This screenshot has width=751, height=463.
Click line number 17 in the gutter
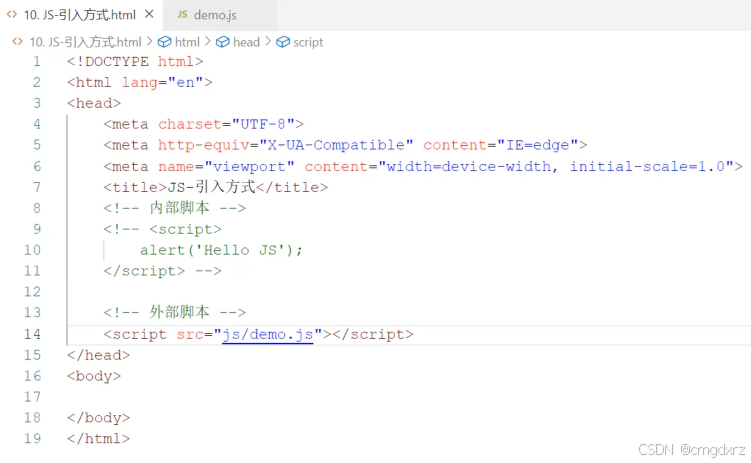[x=32, y=396]
